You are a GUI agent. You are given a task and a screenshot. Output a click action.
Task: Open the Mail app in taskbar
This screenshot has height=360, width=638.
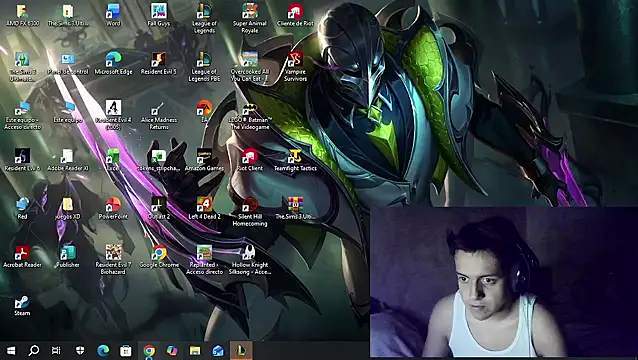pos(218,350)
